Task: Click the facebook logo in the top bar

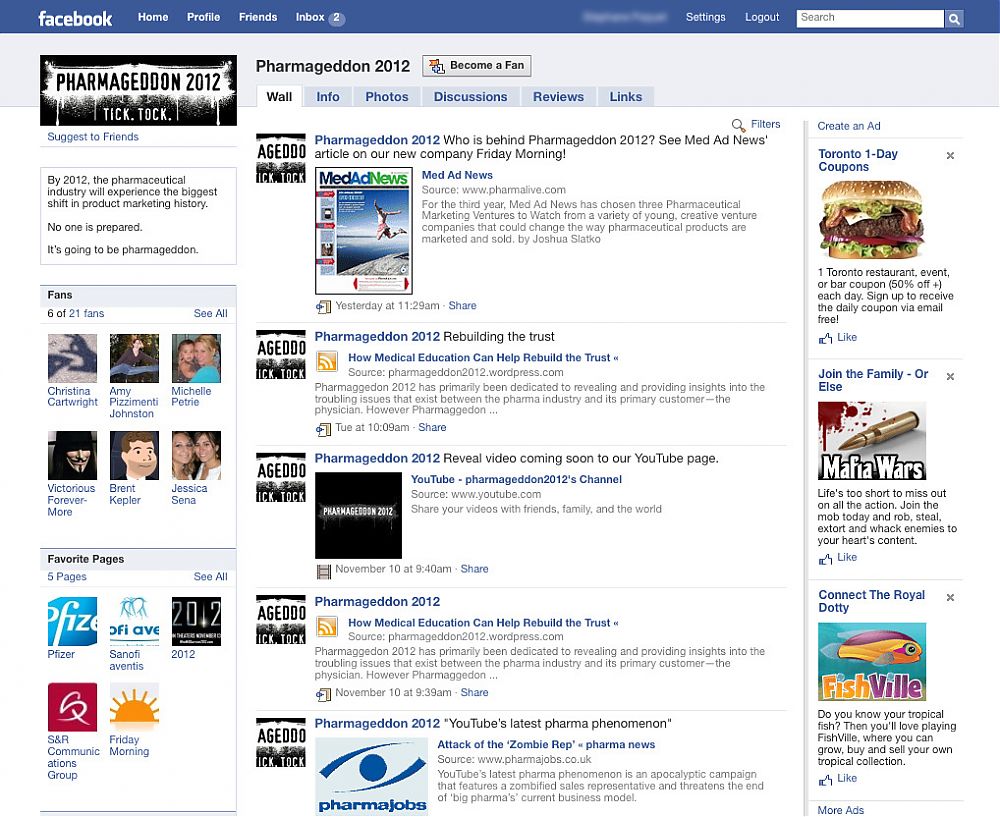Action: tap(76, 17)
